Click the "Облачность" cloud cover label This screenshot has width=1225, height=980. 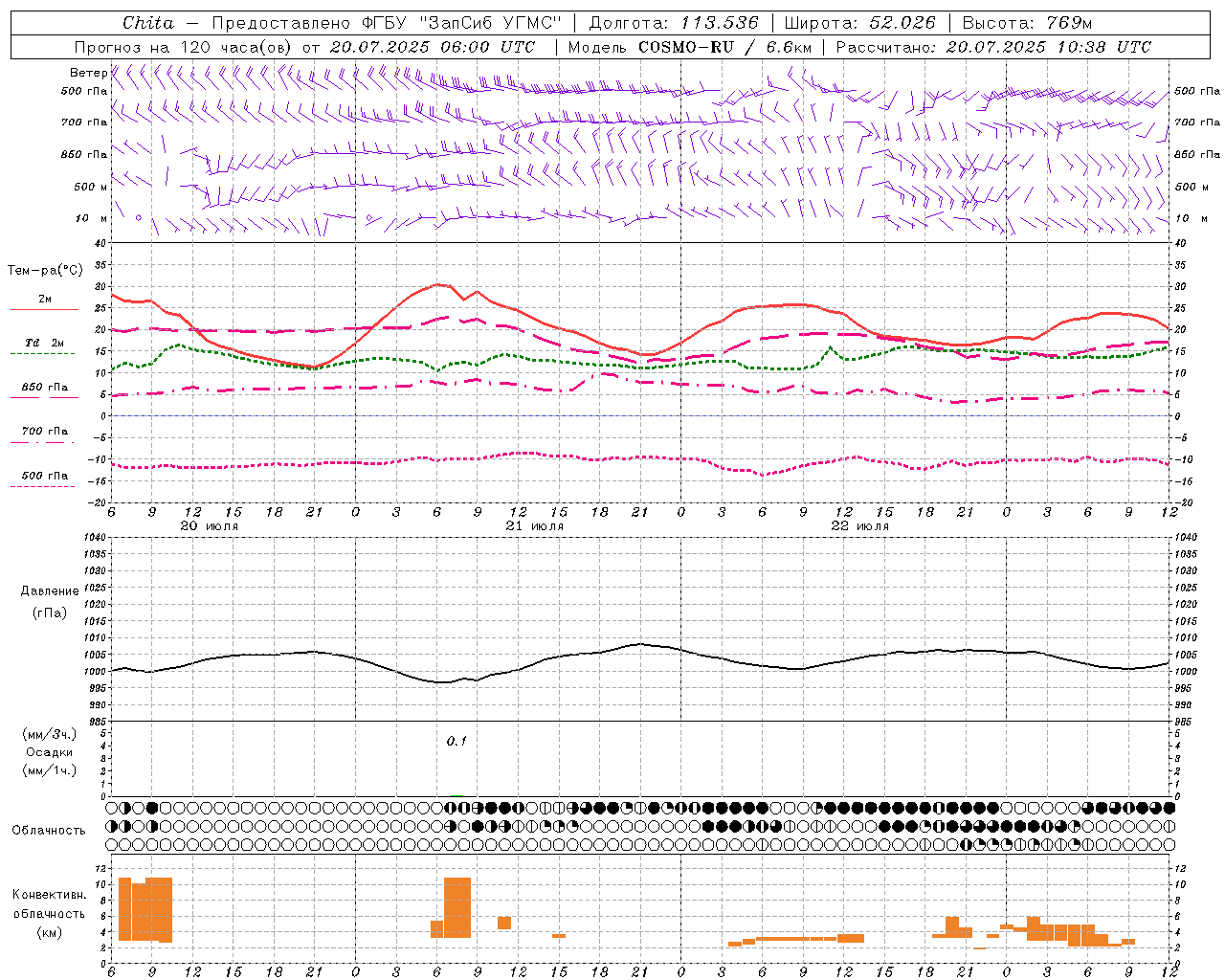[49, 830]
